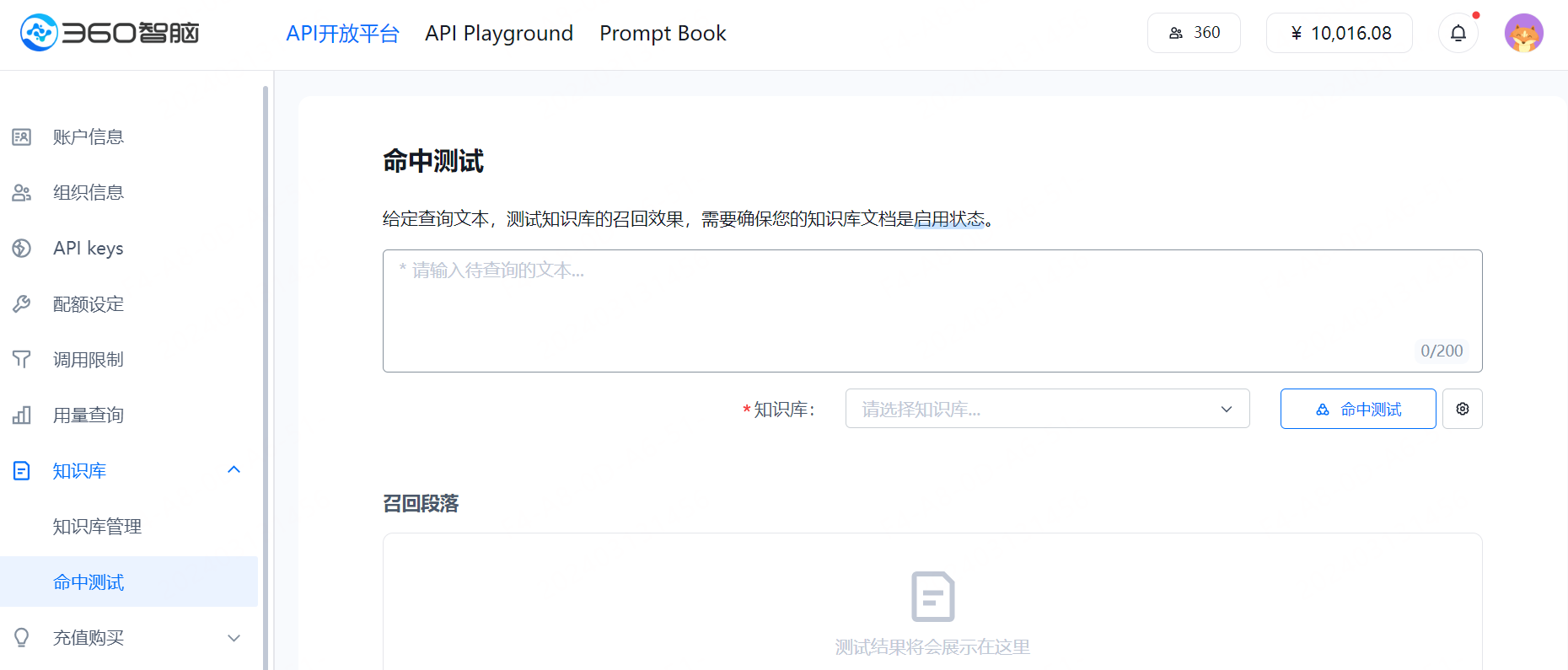Select 配额设定 in the sidebar

point(88,303)
